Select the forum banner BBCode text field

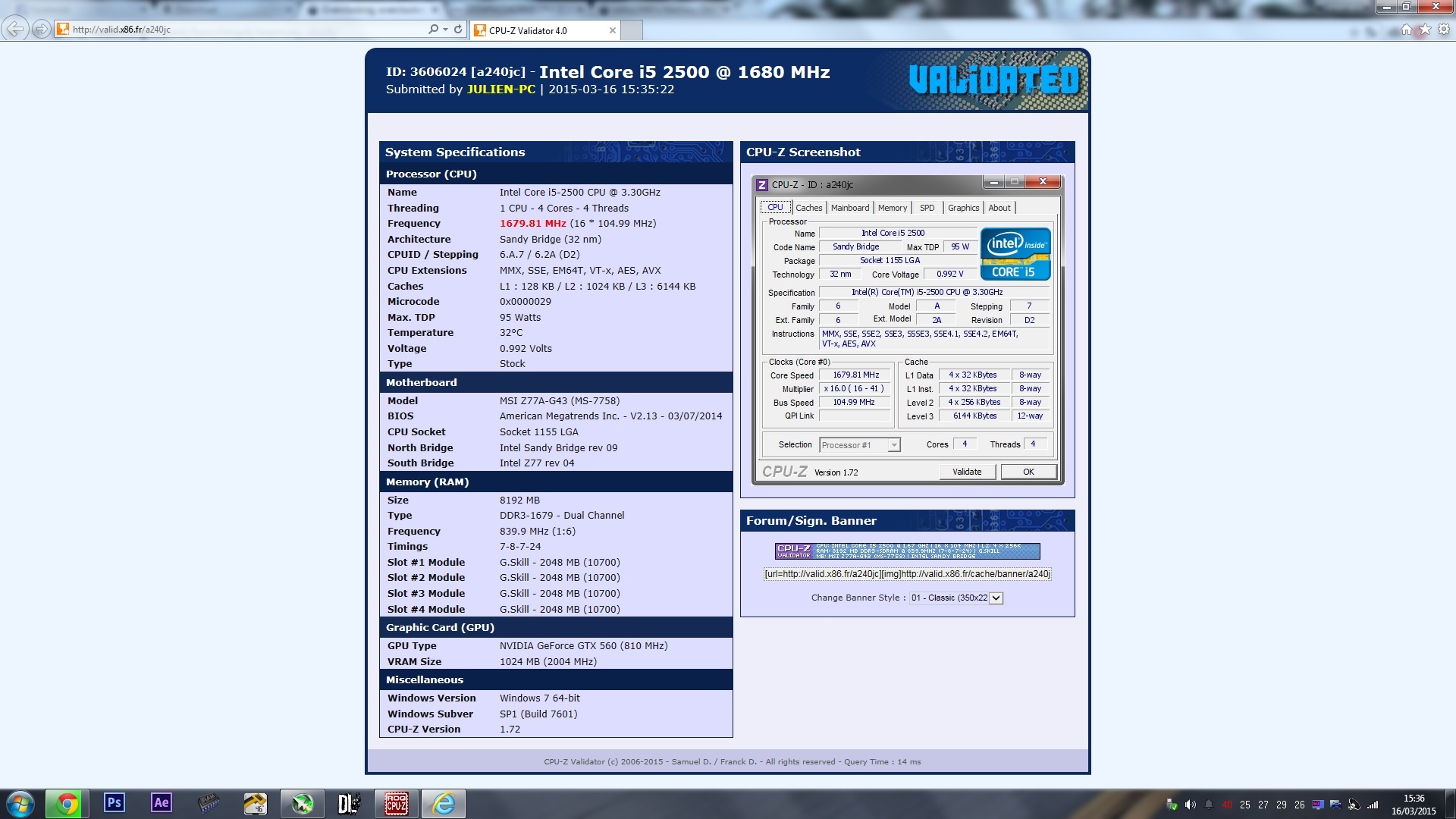pos(907,574)
